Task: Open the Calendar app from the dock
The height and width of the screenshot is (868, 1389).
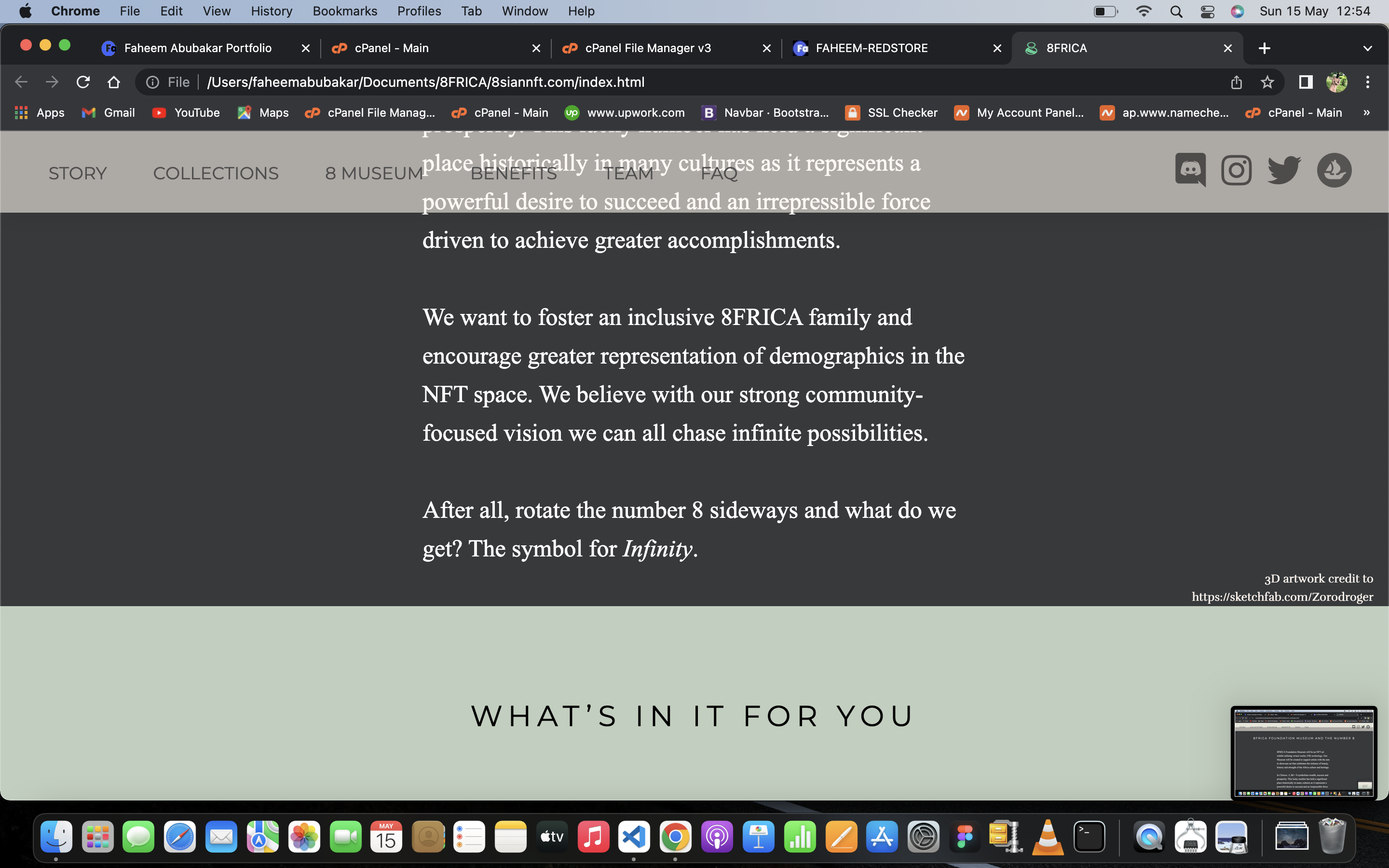Action: [386, 837]
